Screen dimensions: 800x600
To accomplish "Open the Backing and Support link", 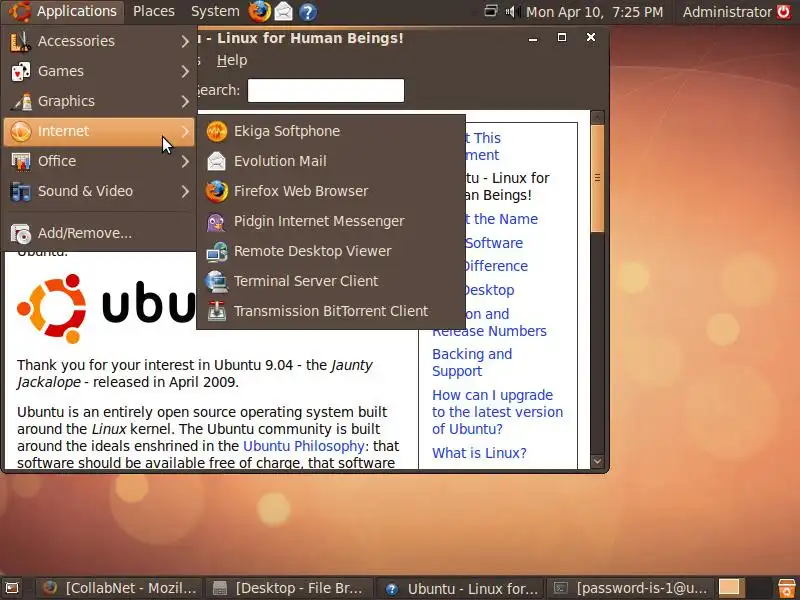I will (x=472, y=362).
